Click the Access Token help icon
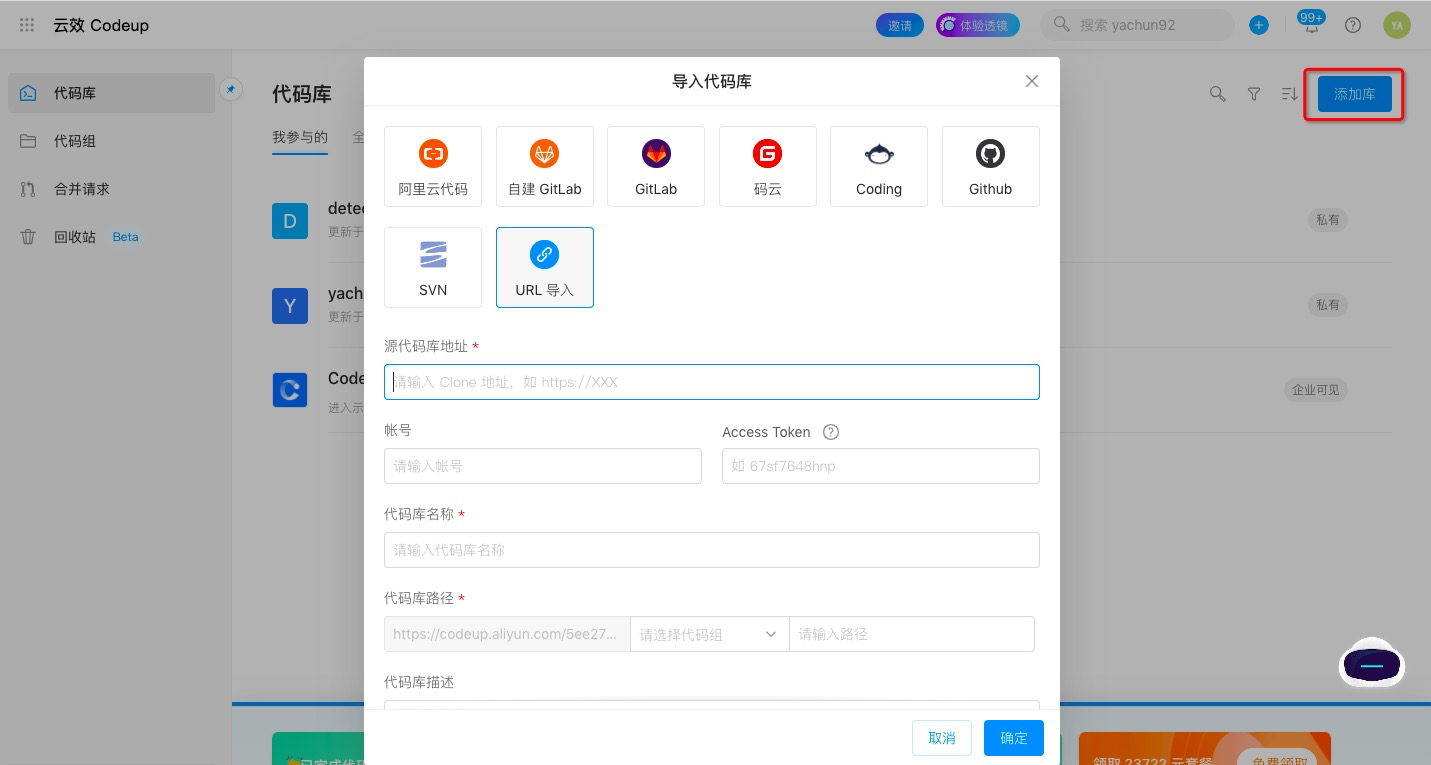 [x=830, y=431]
